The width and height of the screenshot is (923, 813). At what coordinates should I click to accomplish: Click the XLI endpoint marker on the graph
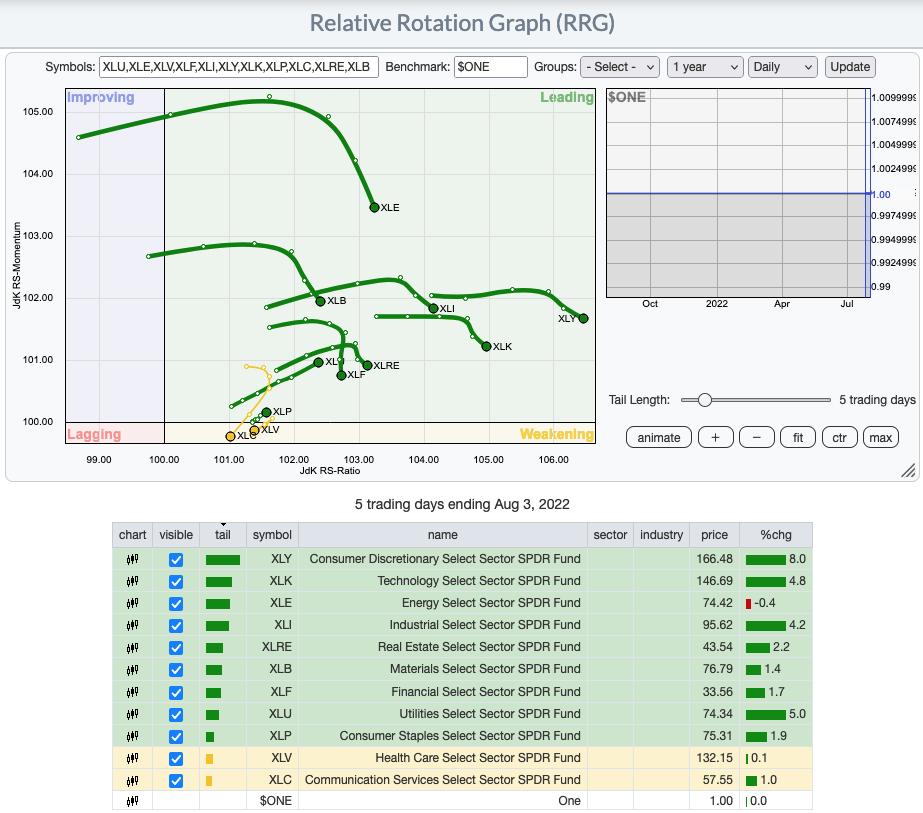tap(433, 308)
